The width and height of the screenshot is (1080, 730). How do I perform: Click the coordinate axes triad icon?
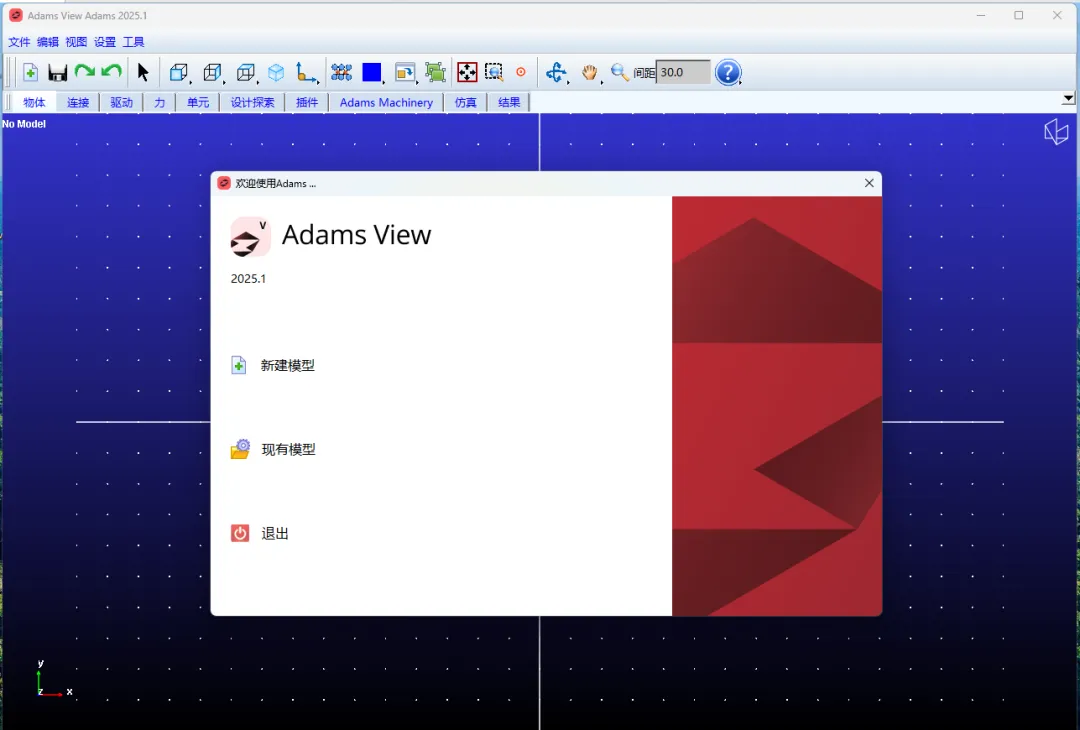[306, 72]
